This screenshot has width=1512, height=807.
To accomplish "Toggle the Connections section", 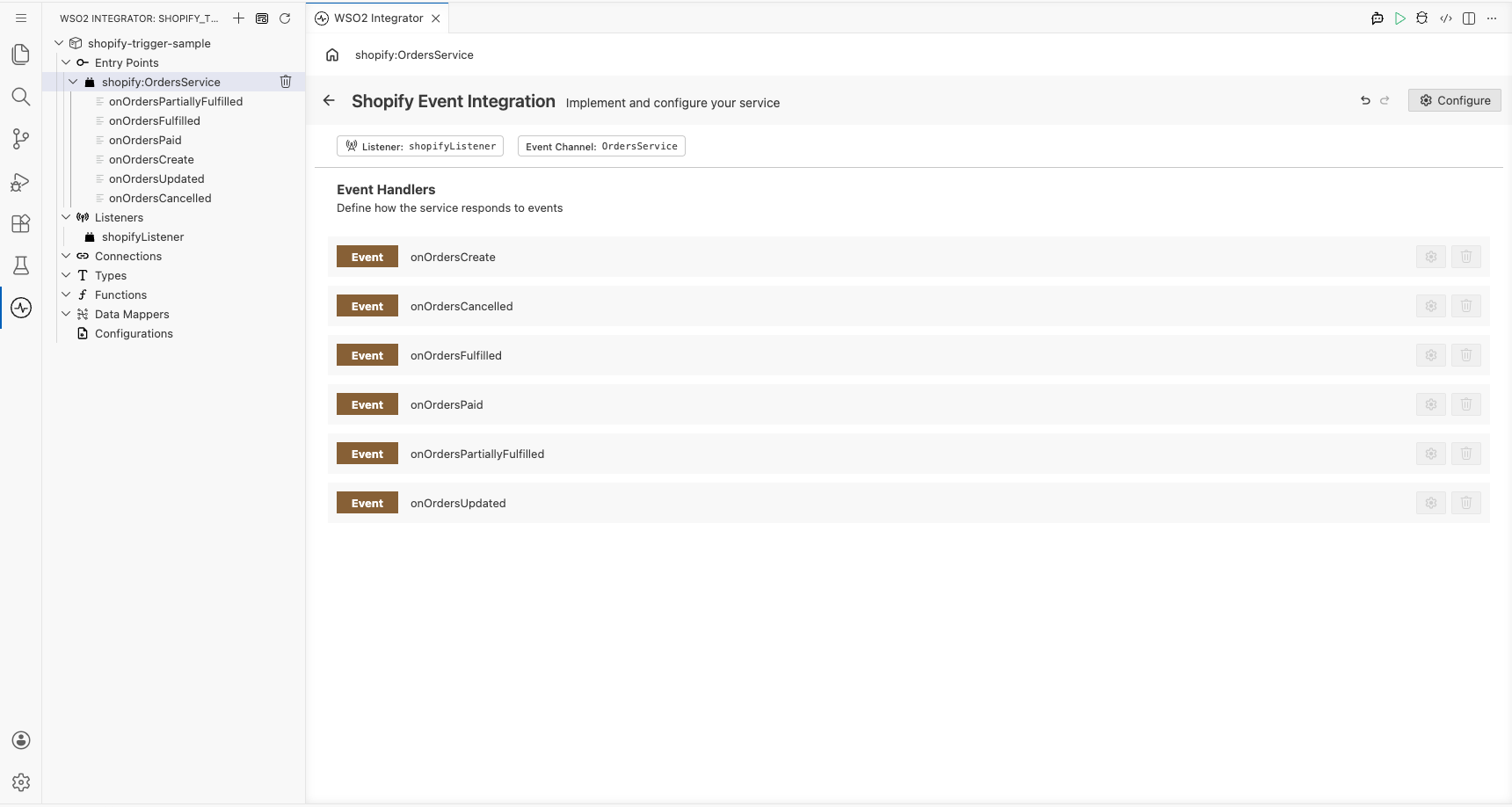I will (x=66, y=256).
